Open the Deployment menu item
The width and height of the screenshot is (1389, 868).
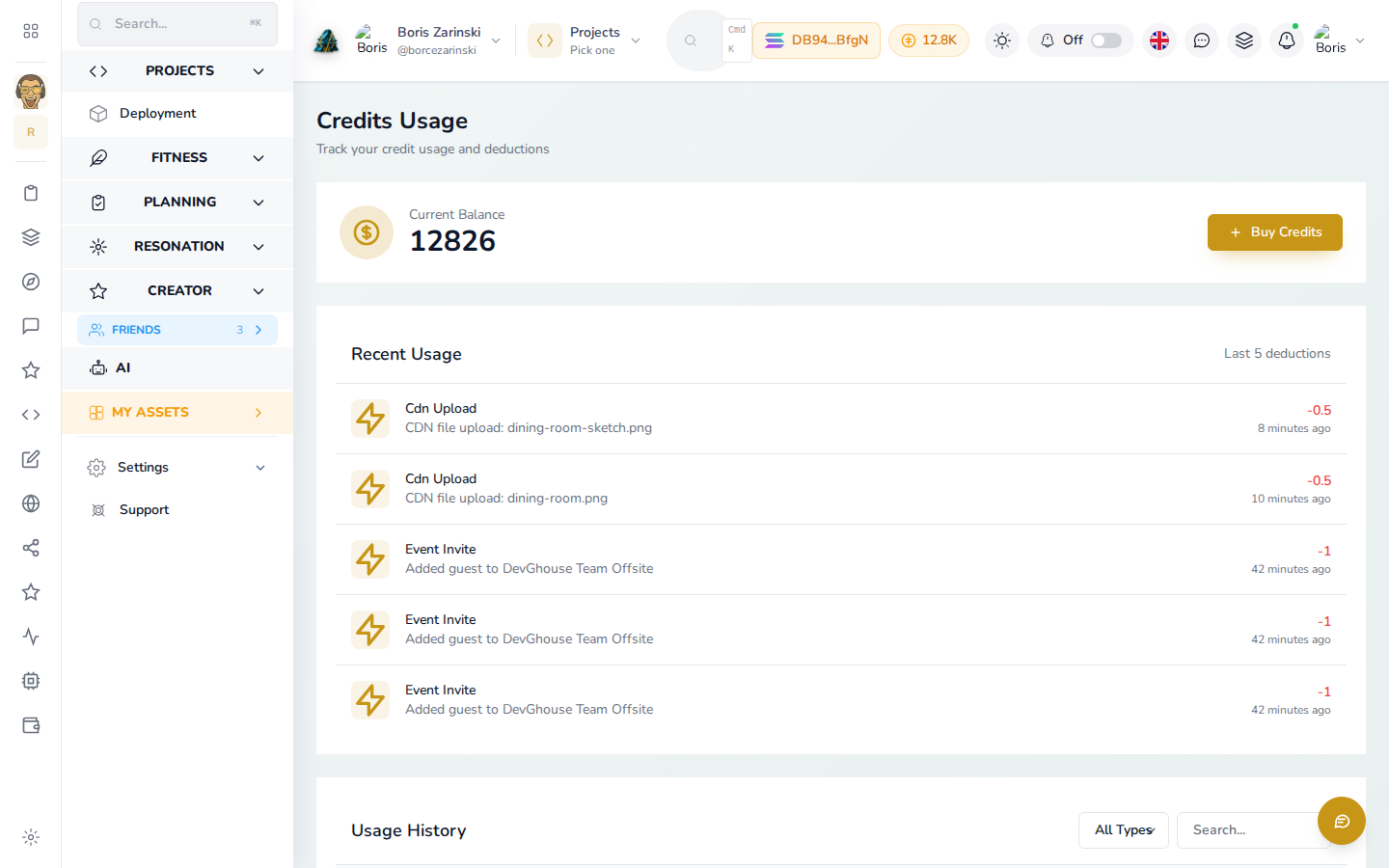tap(177, 114)
